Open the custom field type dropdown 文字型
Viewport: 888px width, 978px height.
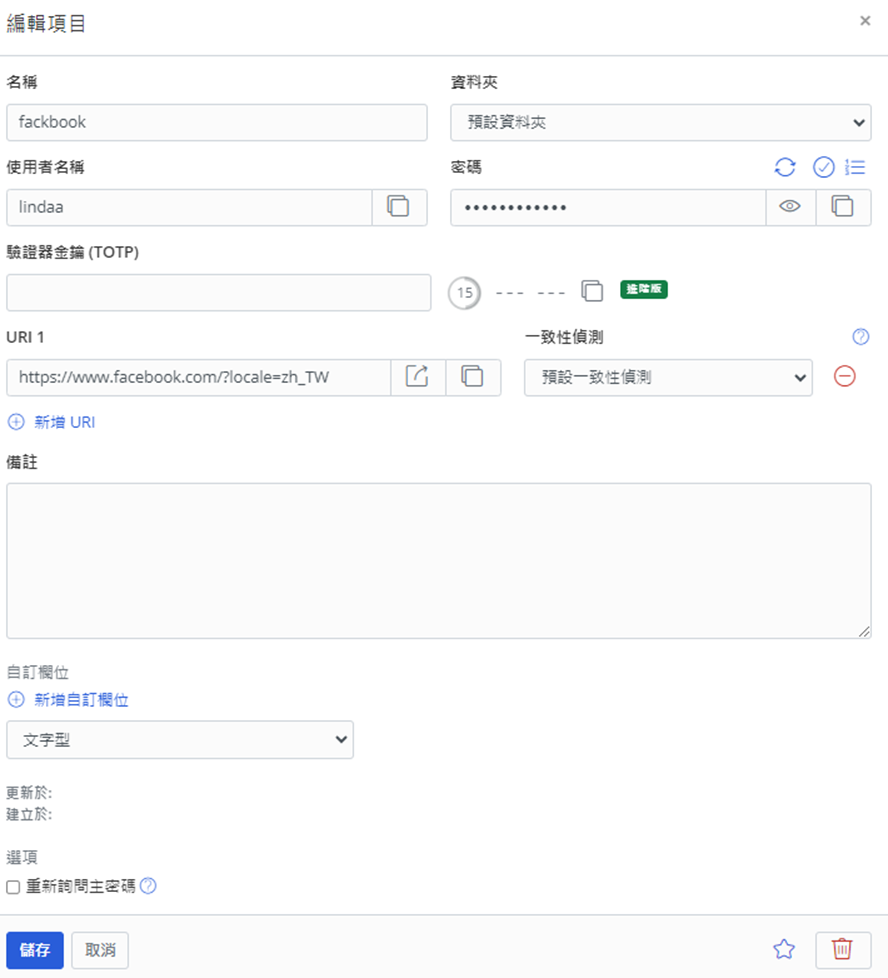point(180,740)
